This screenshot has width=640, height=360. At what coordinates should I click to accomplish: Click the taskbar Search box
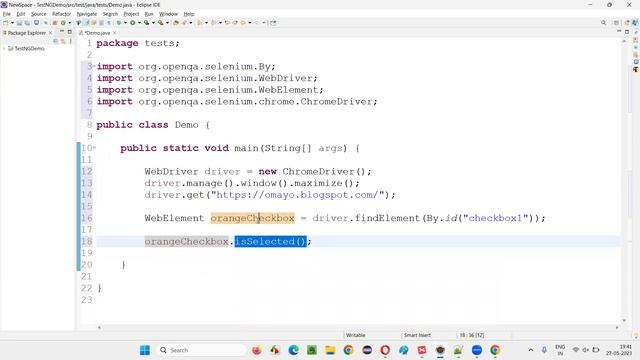pos(201,350)
